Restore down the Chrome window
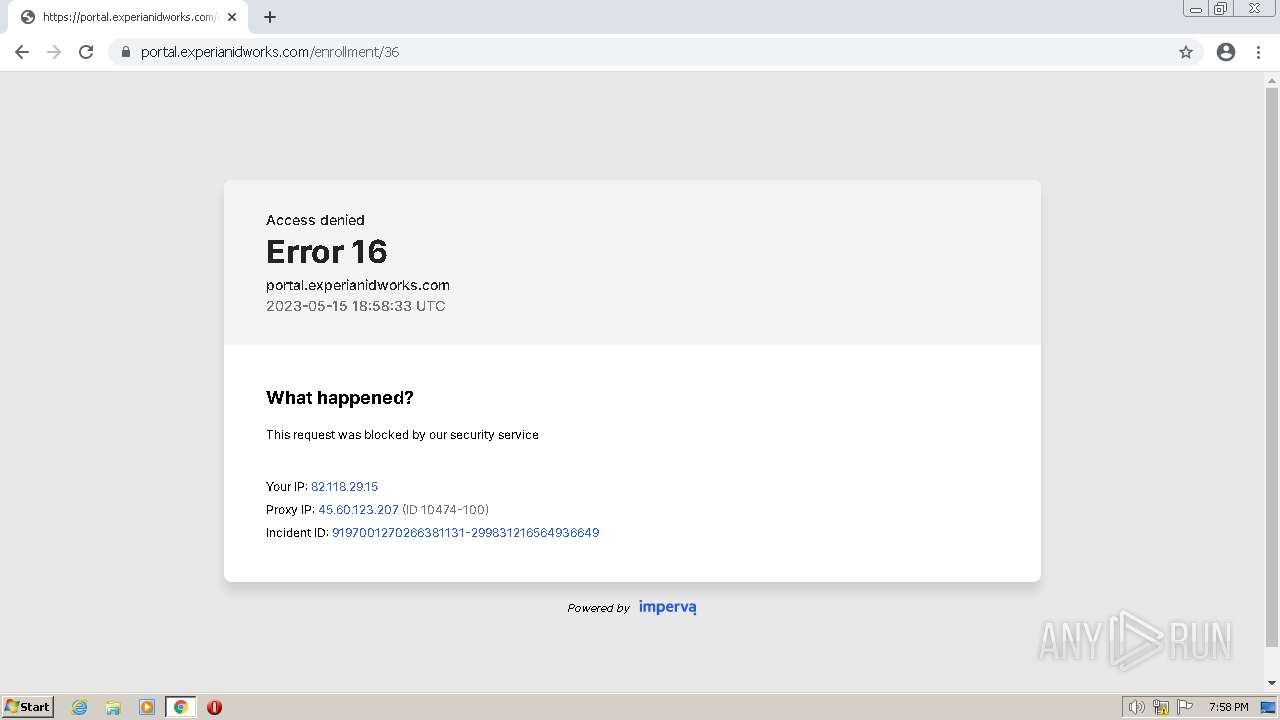1280x720 pixels. click(x=1221, y=9)
